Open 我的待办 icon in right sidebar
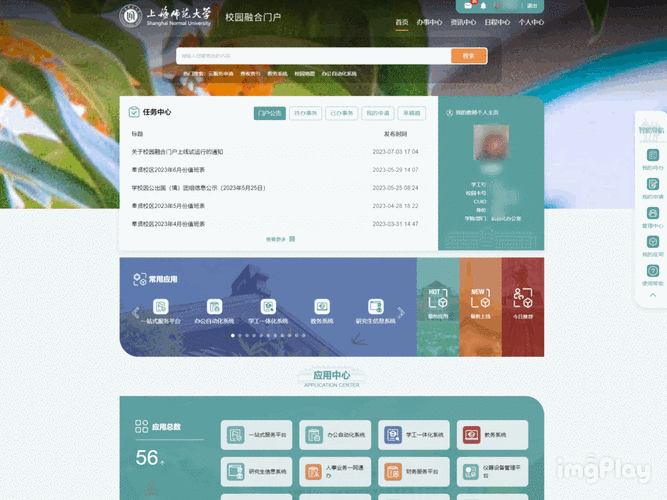 pos(652,156)
